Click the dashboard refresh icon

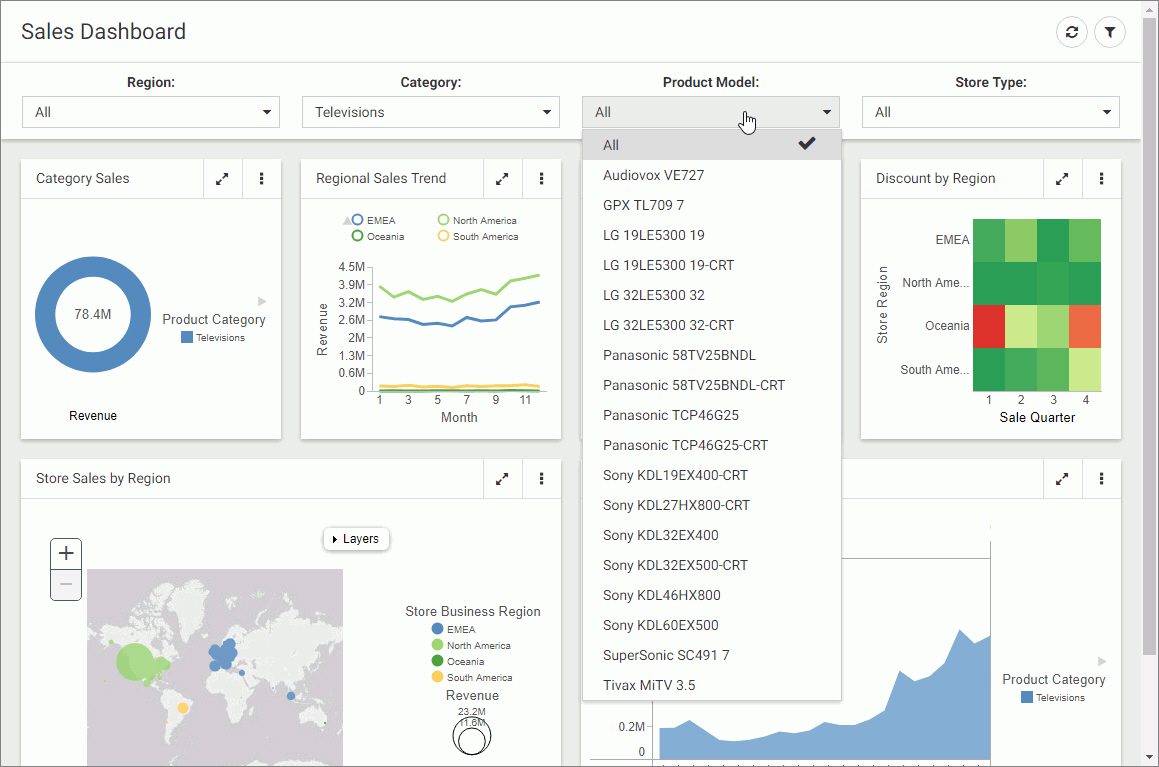1072,32
